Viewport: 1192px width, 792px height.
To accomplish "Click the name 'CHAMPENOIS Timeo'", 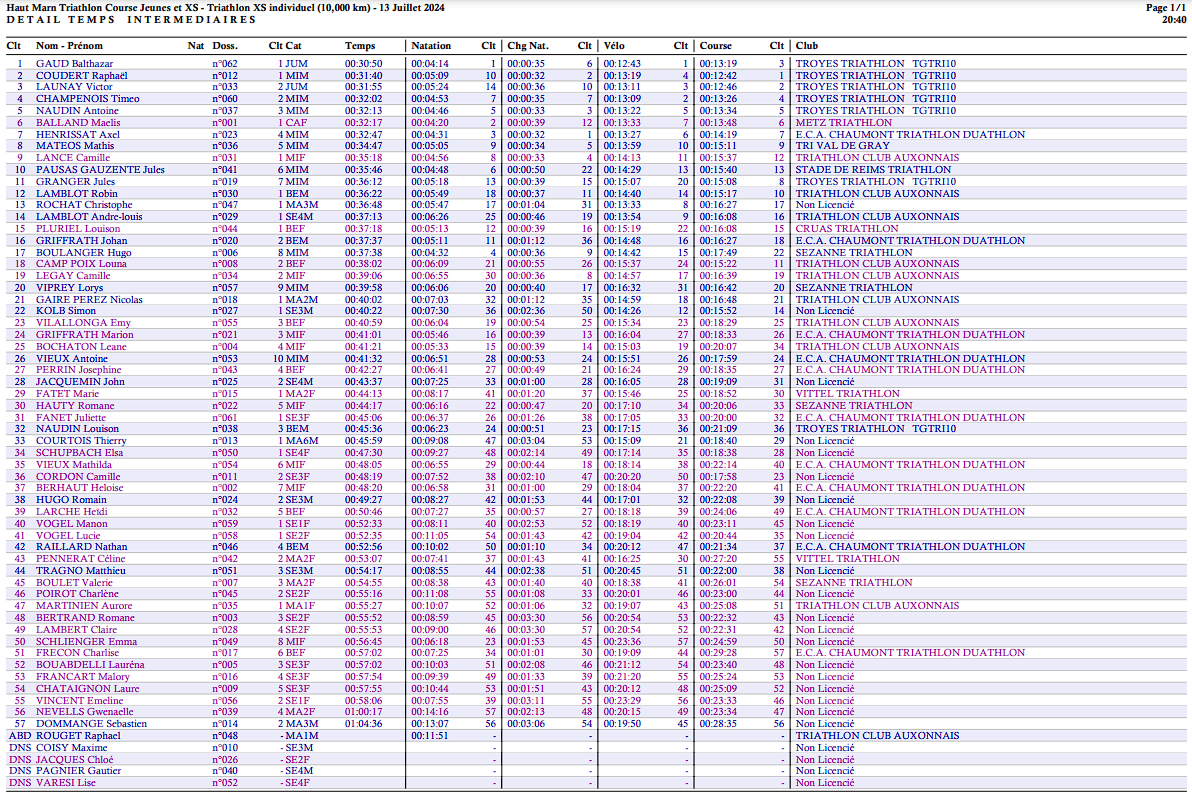I will tap(87, 99).
